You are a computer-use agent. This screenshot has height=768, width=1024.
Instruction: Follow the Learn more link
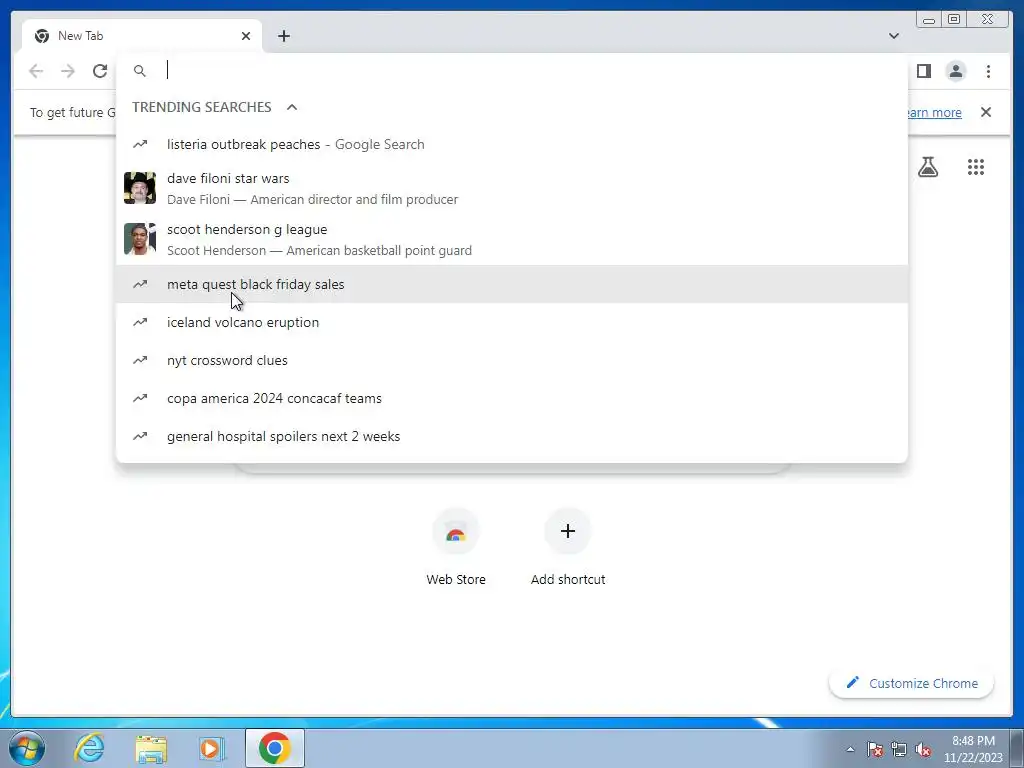pyautogui.click(x=934, y=112)
